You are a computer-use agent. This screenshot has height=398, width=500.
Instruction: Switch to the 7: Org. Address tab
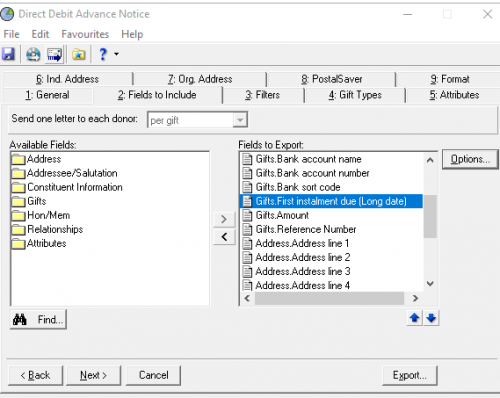200,79
